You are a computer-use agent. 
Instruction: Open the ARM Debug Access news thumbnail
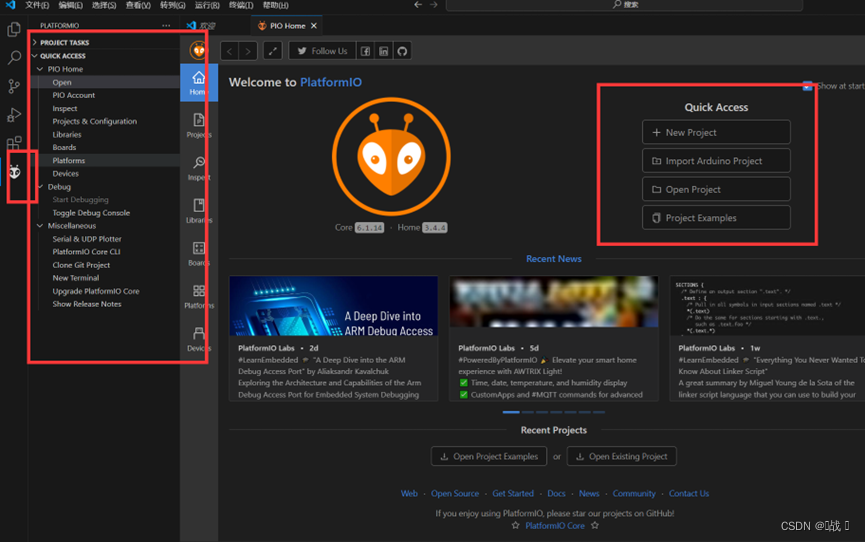[333, 306]
